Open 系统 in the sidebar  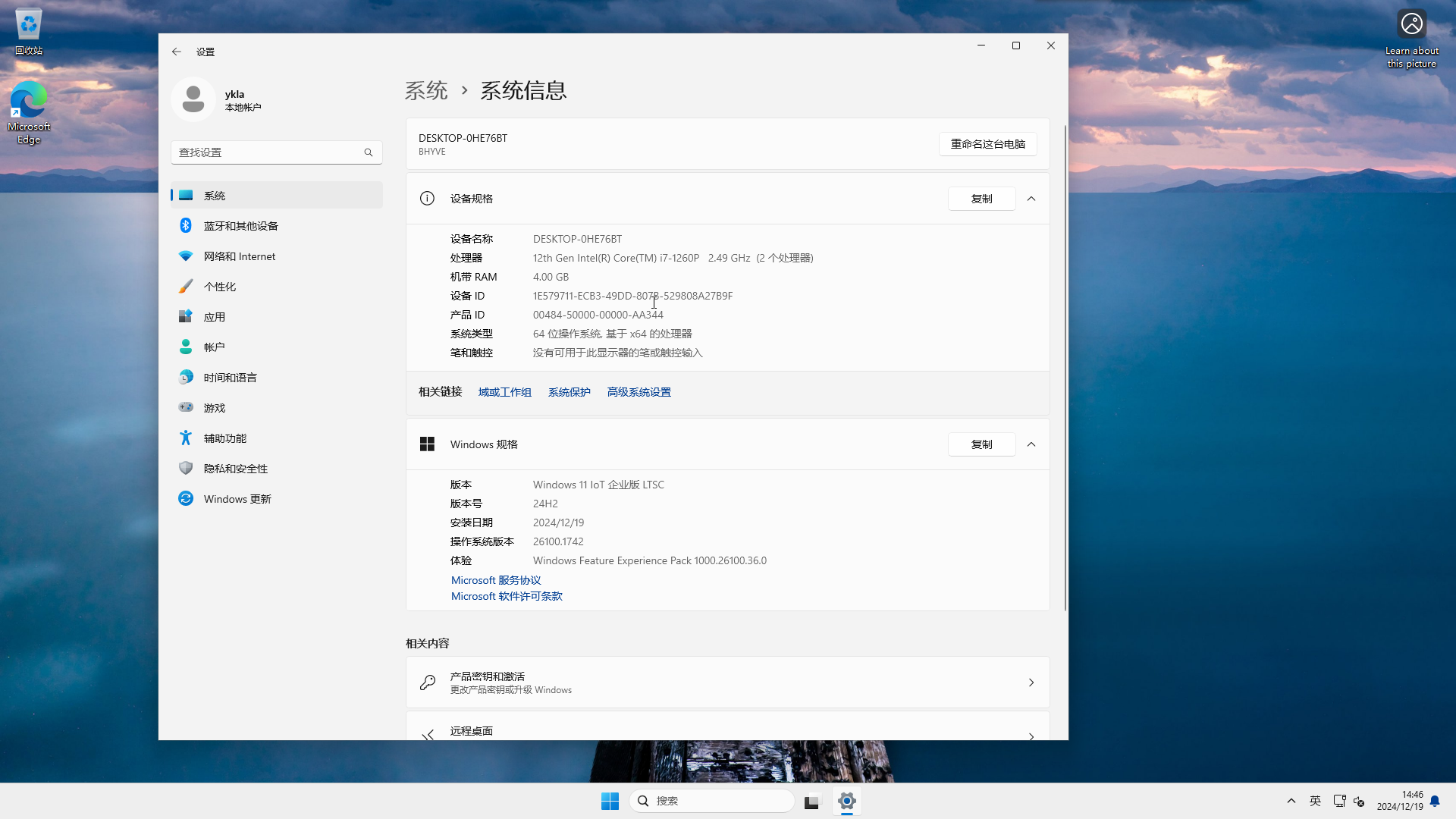(277, 195)
